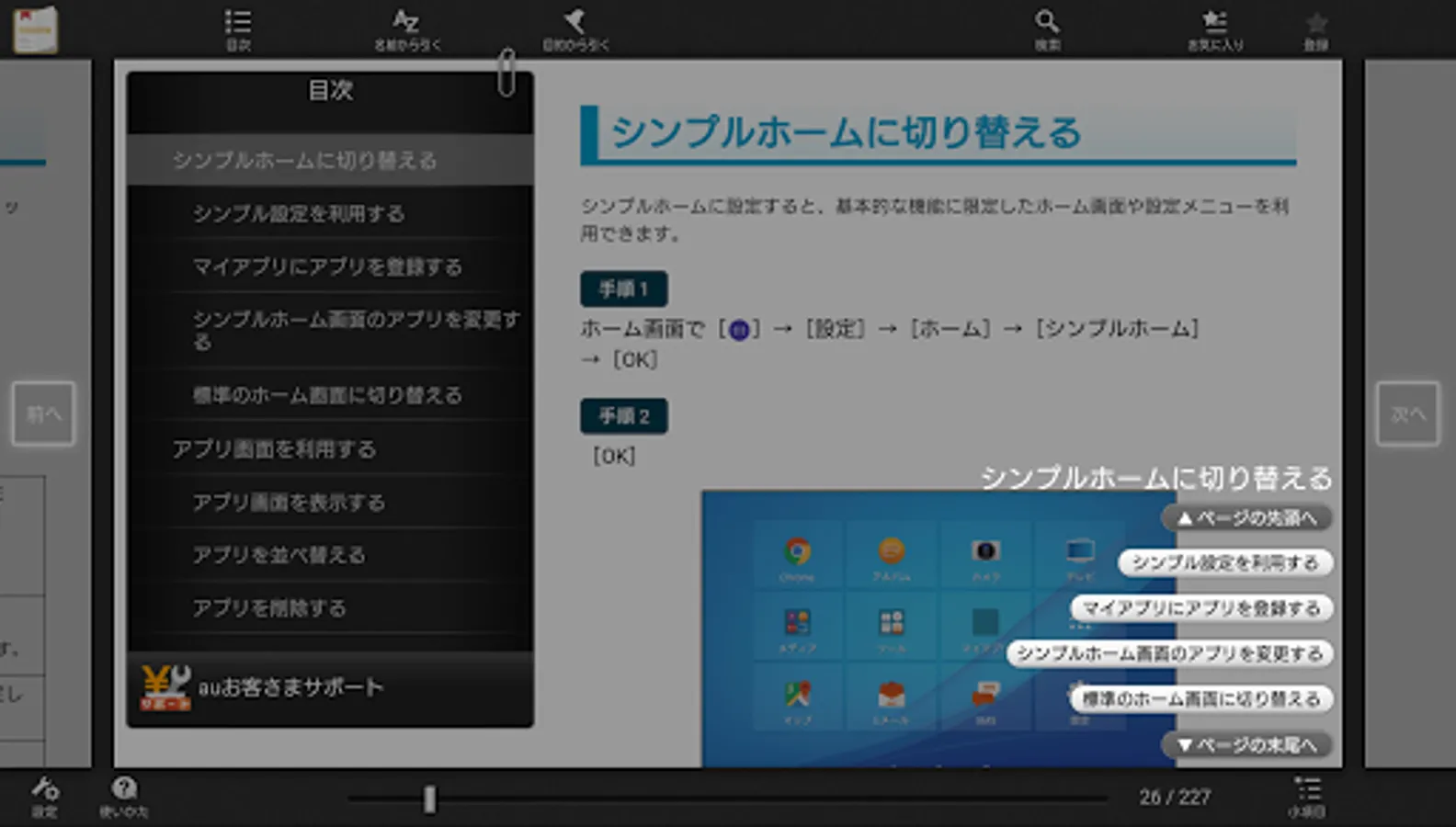Click the manual book icon at top-left

[36, 29]
